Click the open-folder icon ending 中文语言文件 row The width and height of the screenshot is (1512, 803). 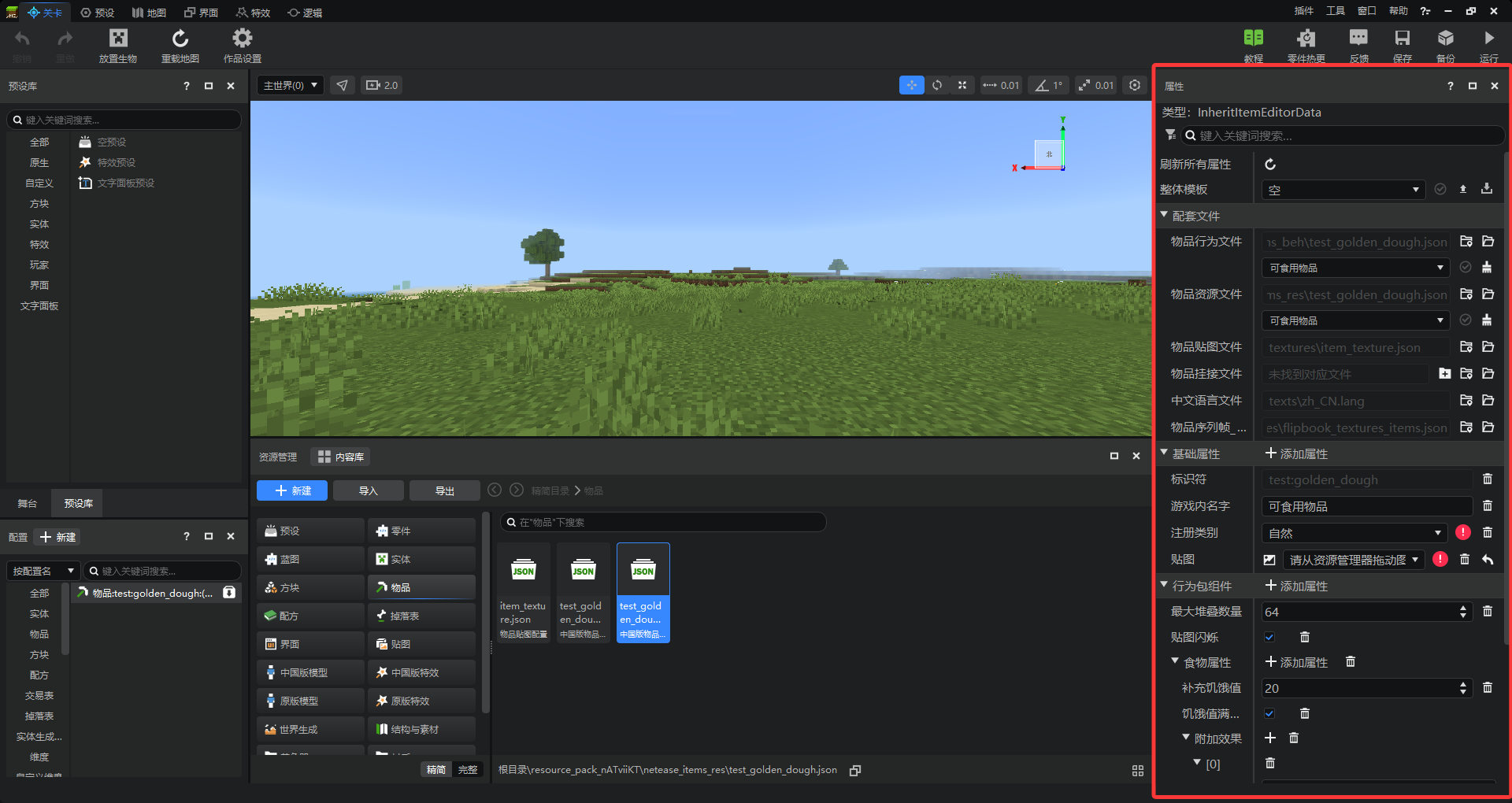pyautogui.click(x=1488, y=400)
